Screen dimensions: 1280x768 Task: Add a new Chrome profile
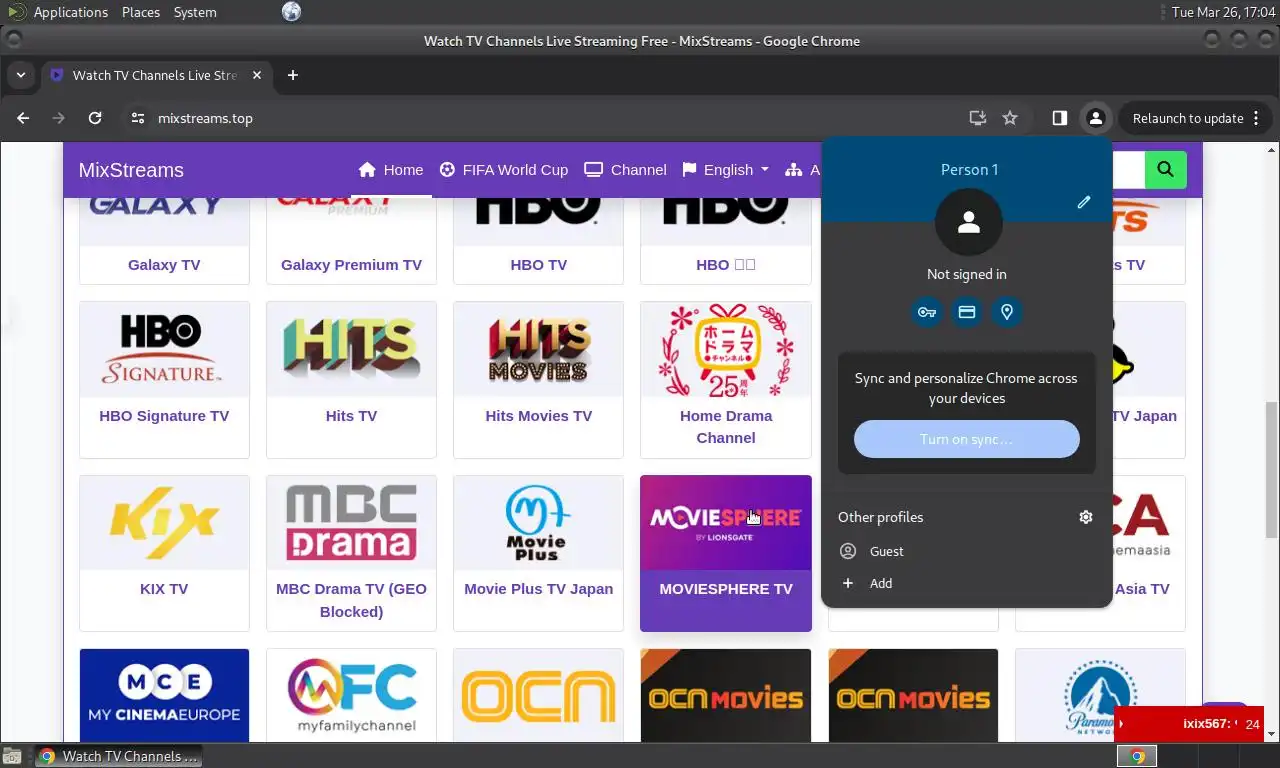[x=966, y=583]
